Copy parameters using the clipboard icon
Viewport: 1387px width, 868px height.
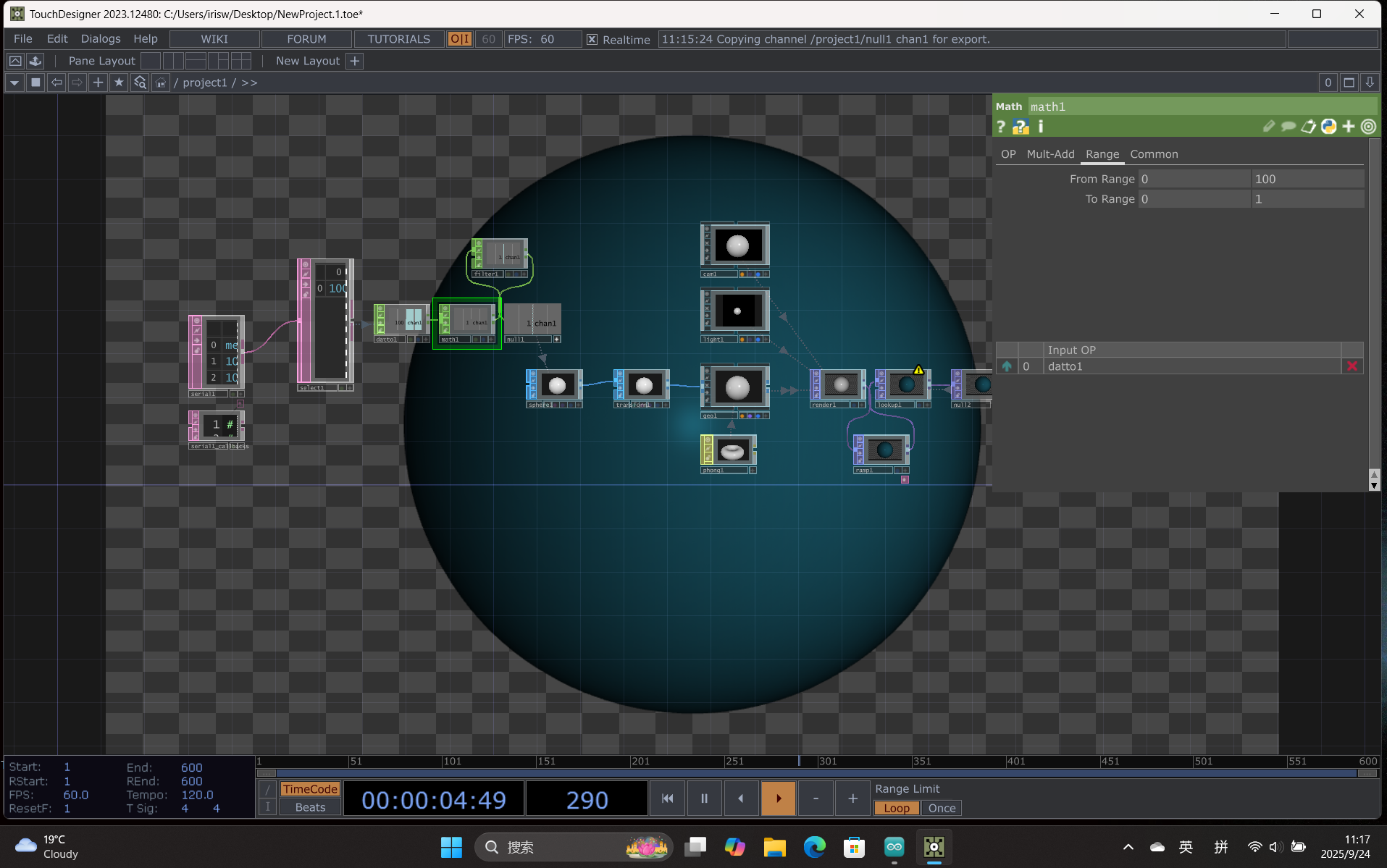1308,126
